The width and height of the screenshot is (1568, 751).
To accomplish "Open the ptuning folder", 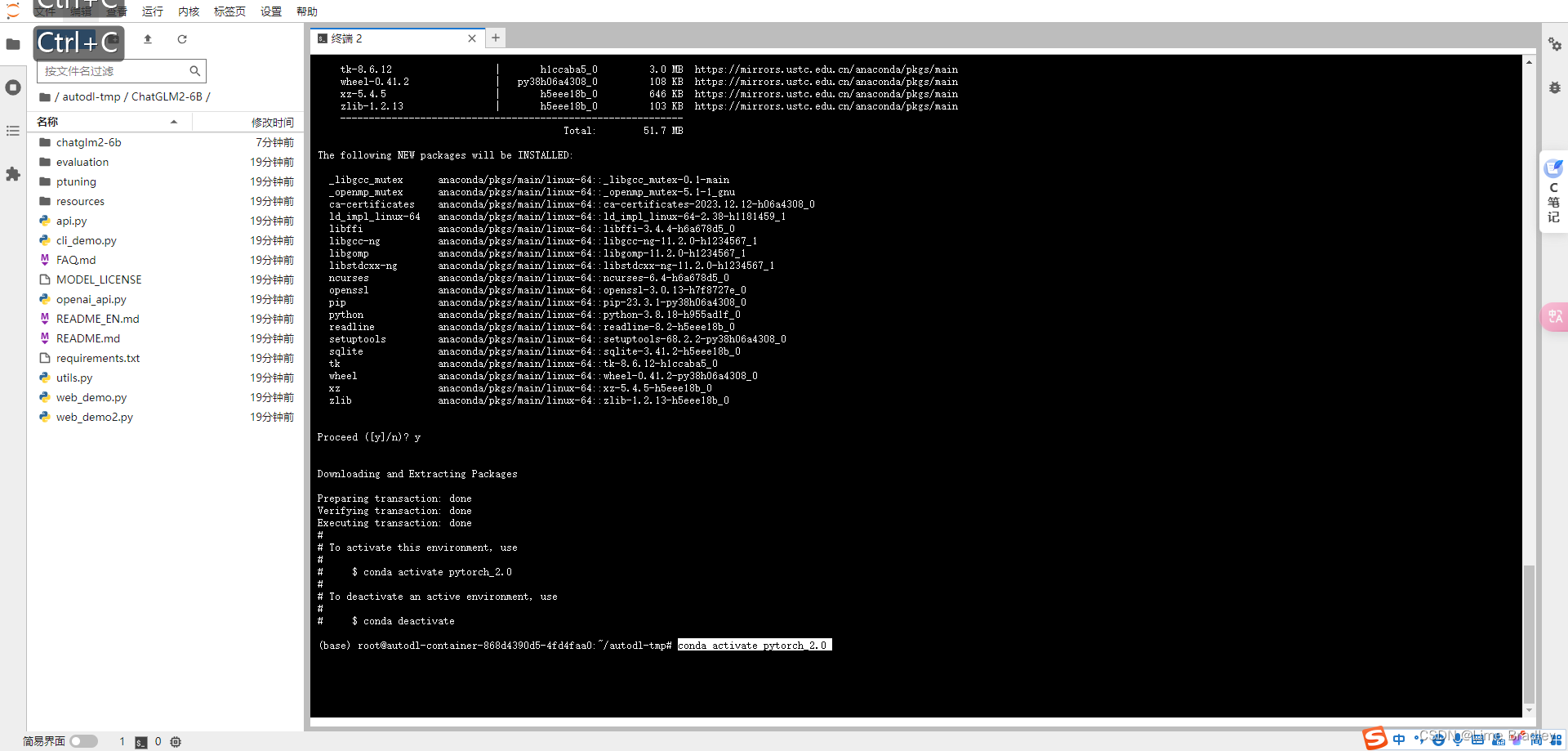I will [x=167, y=181].
